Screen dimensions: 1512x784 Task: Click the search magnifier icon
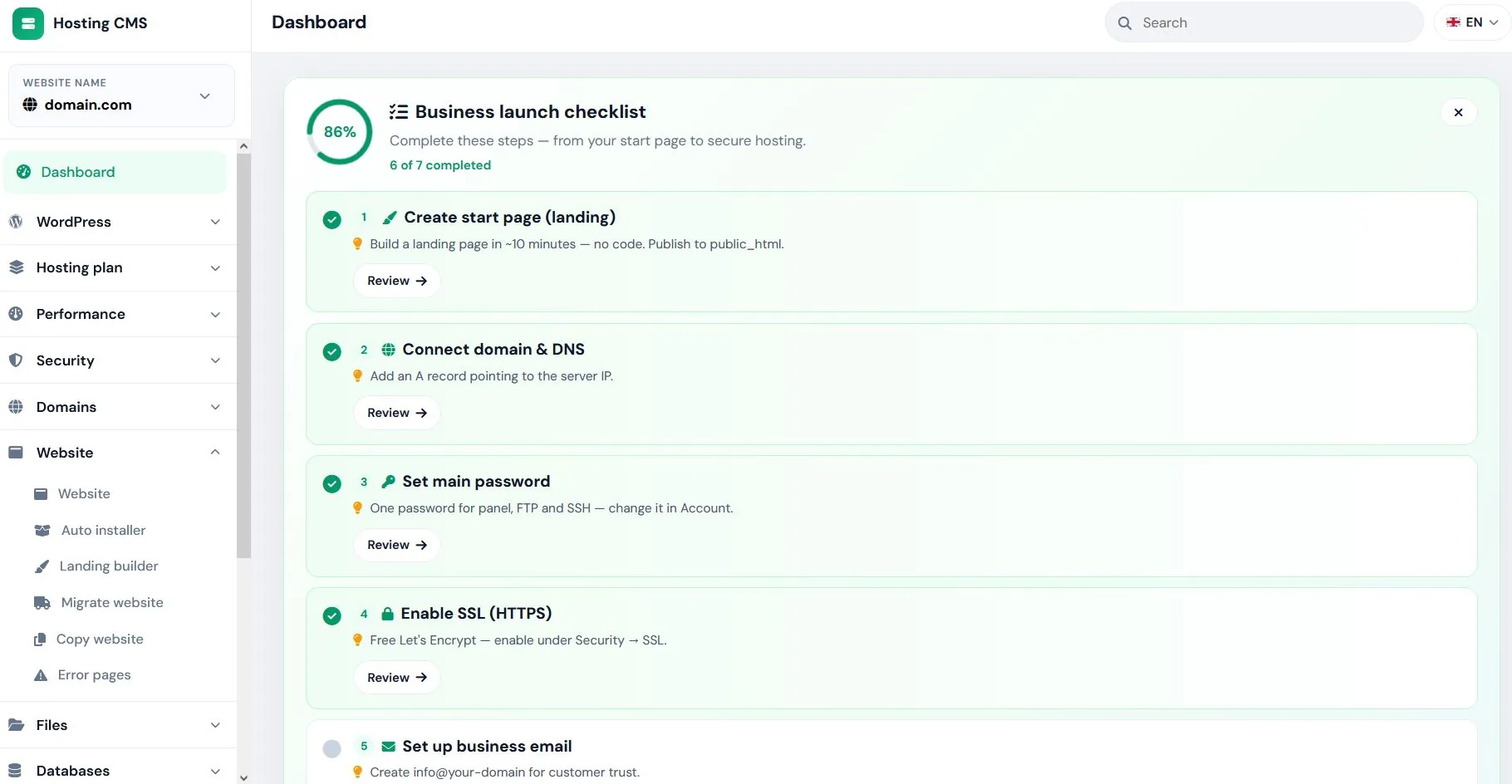pos(1125,23)
